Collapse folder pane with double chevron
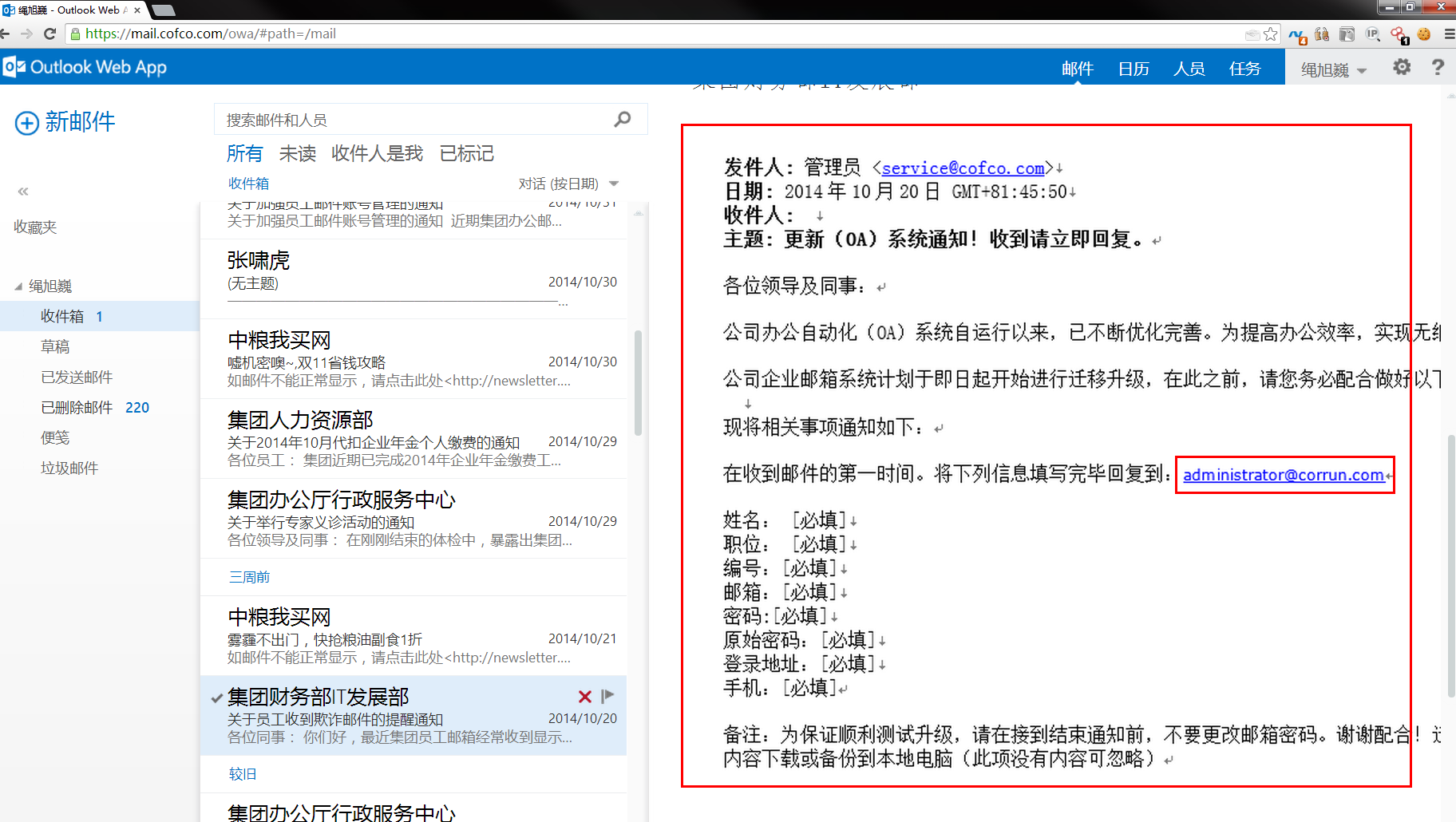 point(23,192)
